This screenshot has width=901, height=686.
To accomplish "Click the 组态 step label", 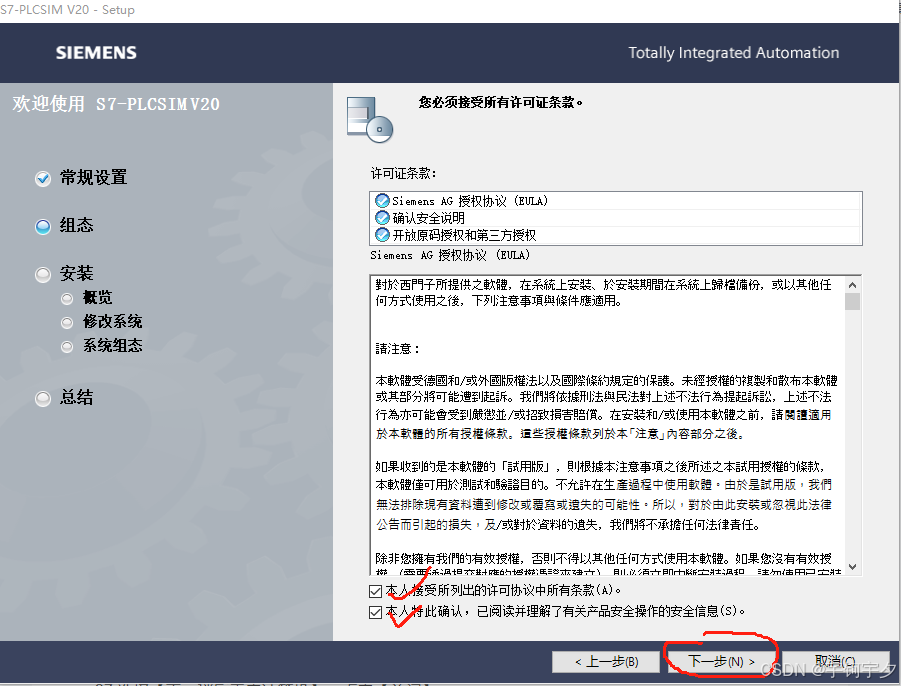I will [x=76, y=225].
